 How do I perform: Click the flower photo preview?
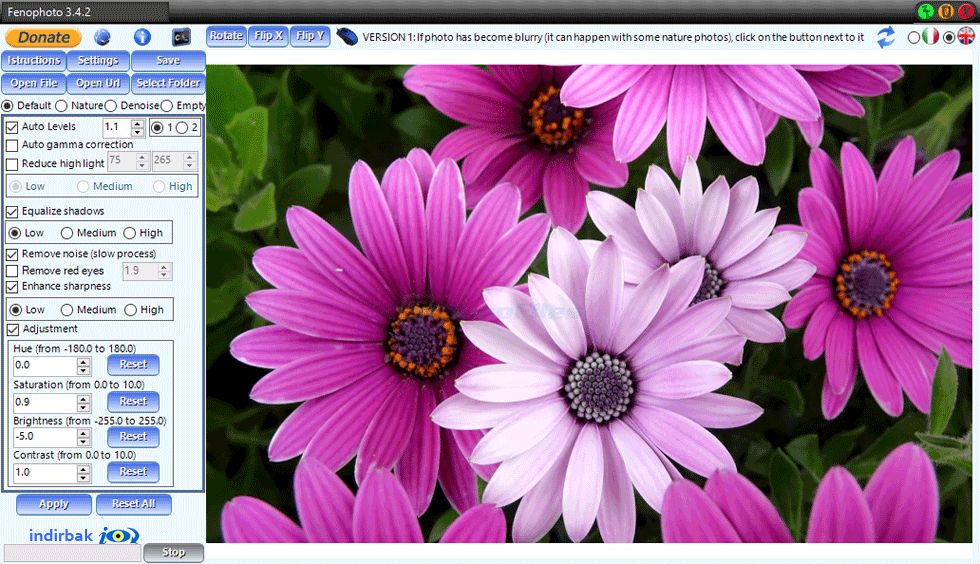[589, 304]
